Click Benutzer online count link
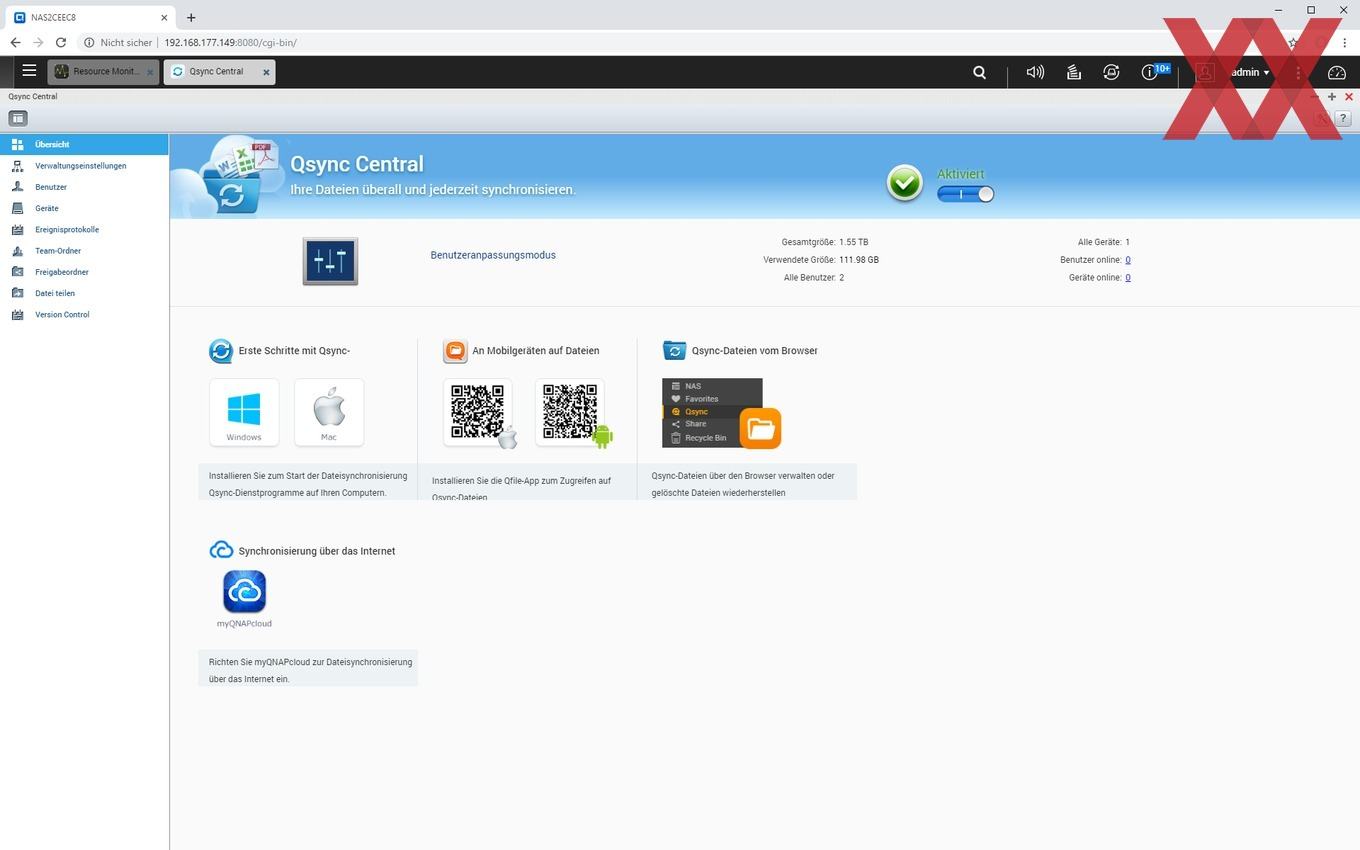 point(1128,260)
